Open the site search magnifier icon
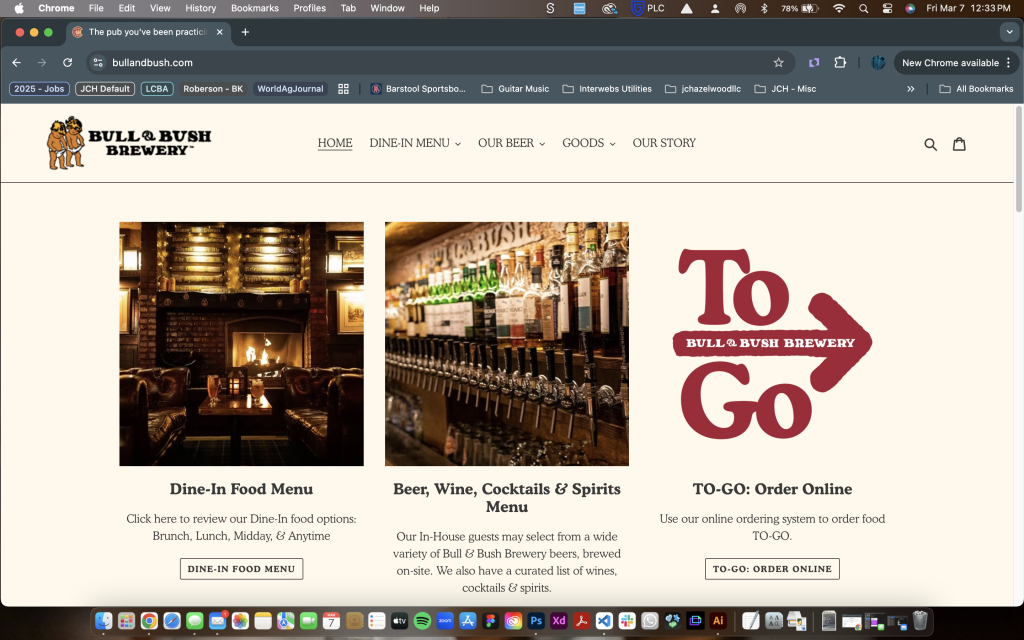Image resolution: width=1024 pixels, height=640 pixels. [x=930, y=144]
